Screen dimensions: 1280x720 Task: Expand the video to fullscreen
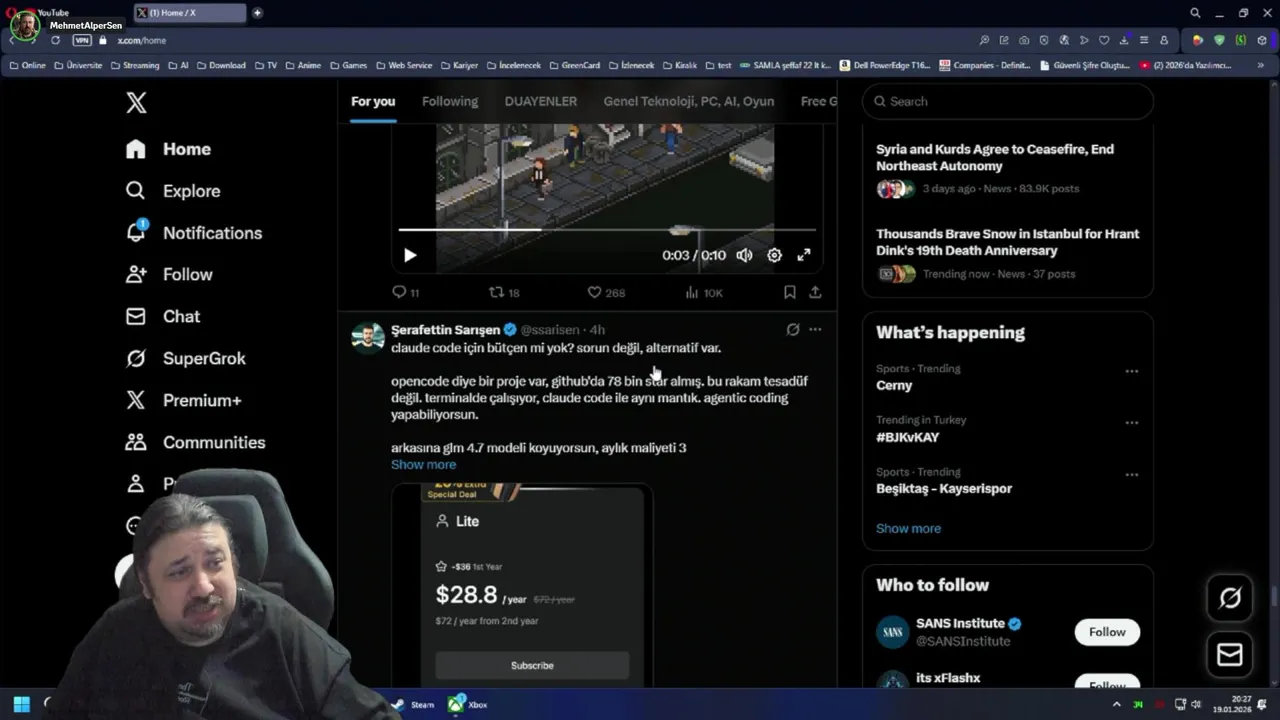coord(804,255)
